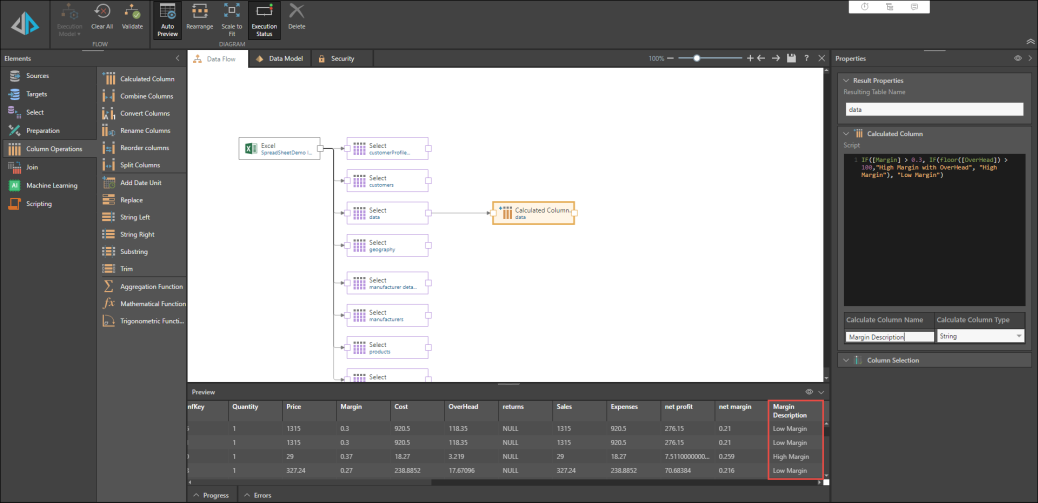Click the zoom slider handle
The image size is (1038, 503).
697,59
